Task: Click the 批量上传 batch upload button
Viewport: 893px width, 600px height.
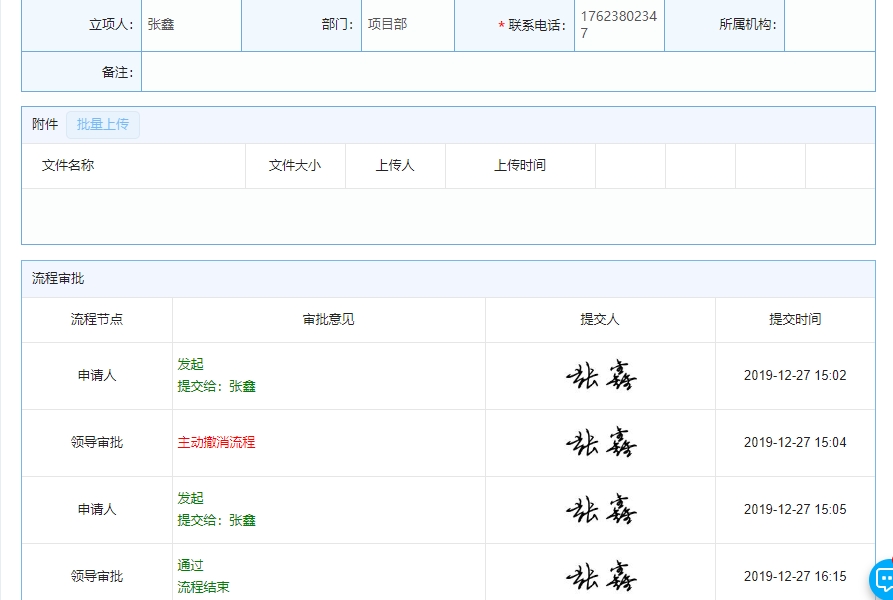Action: tap(102, 124)
